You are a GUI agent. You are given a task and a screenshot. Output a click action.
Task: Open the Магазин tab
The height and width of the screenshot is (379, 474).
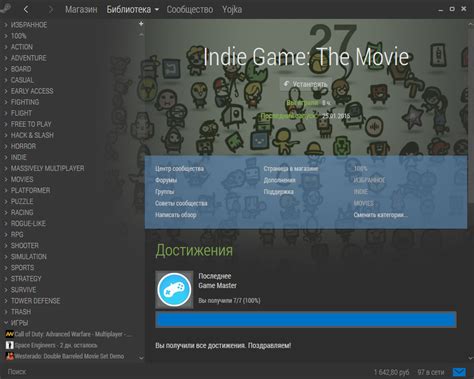click(x=81, y=10)
